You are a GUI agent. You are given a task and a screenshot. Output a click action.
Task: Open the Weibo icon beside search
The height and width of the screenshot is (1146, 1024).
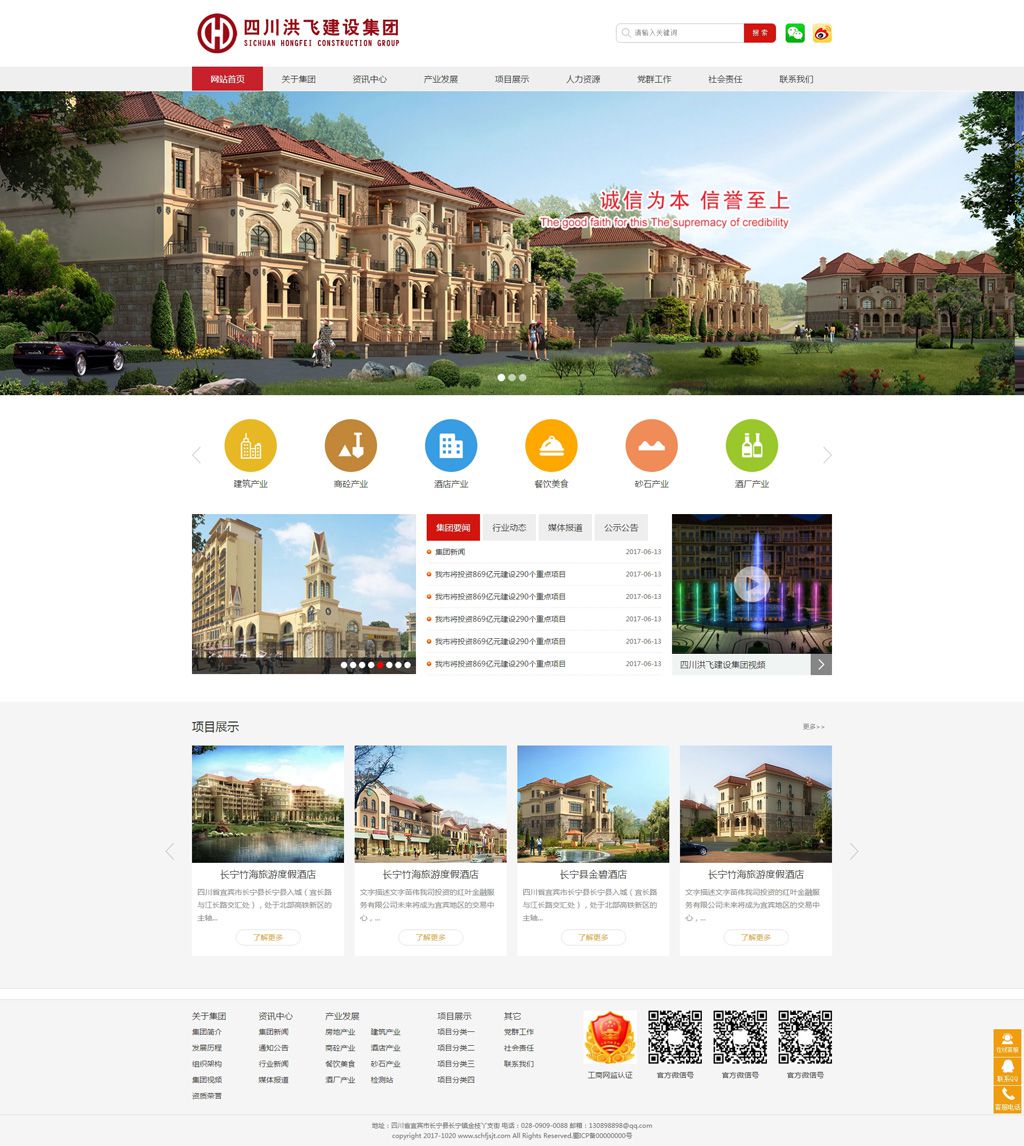pos(822,33)
